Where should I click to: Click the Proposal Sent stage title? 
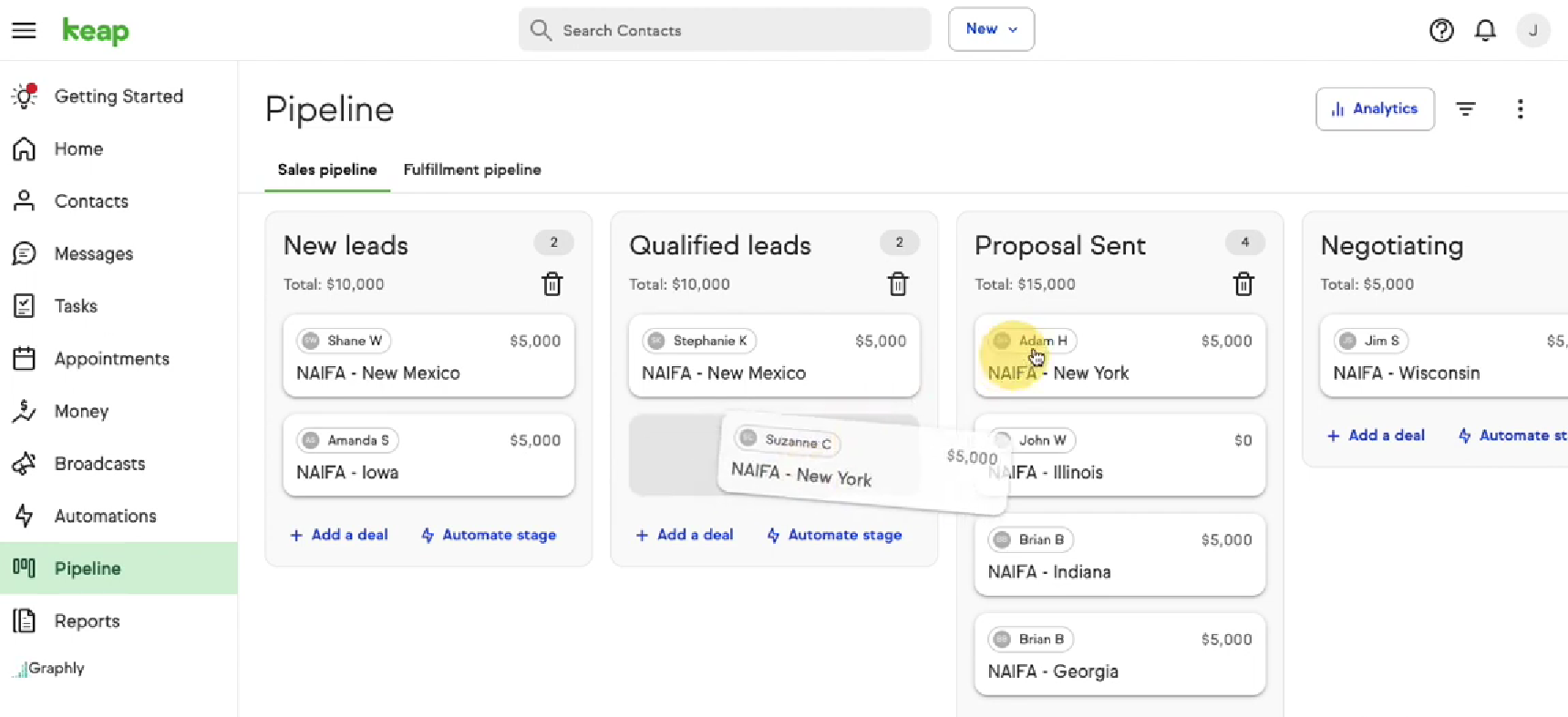(x=1060, y=245)
